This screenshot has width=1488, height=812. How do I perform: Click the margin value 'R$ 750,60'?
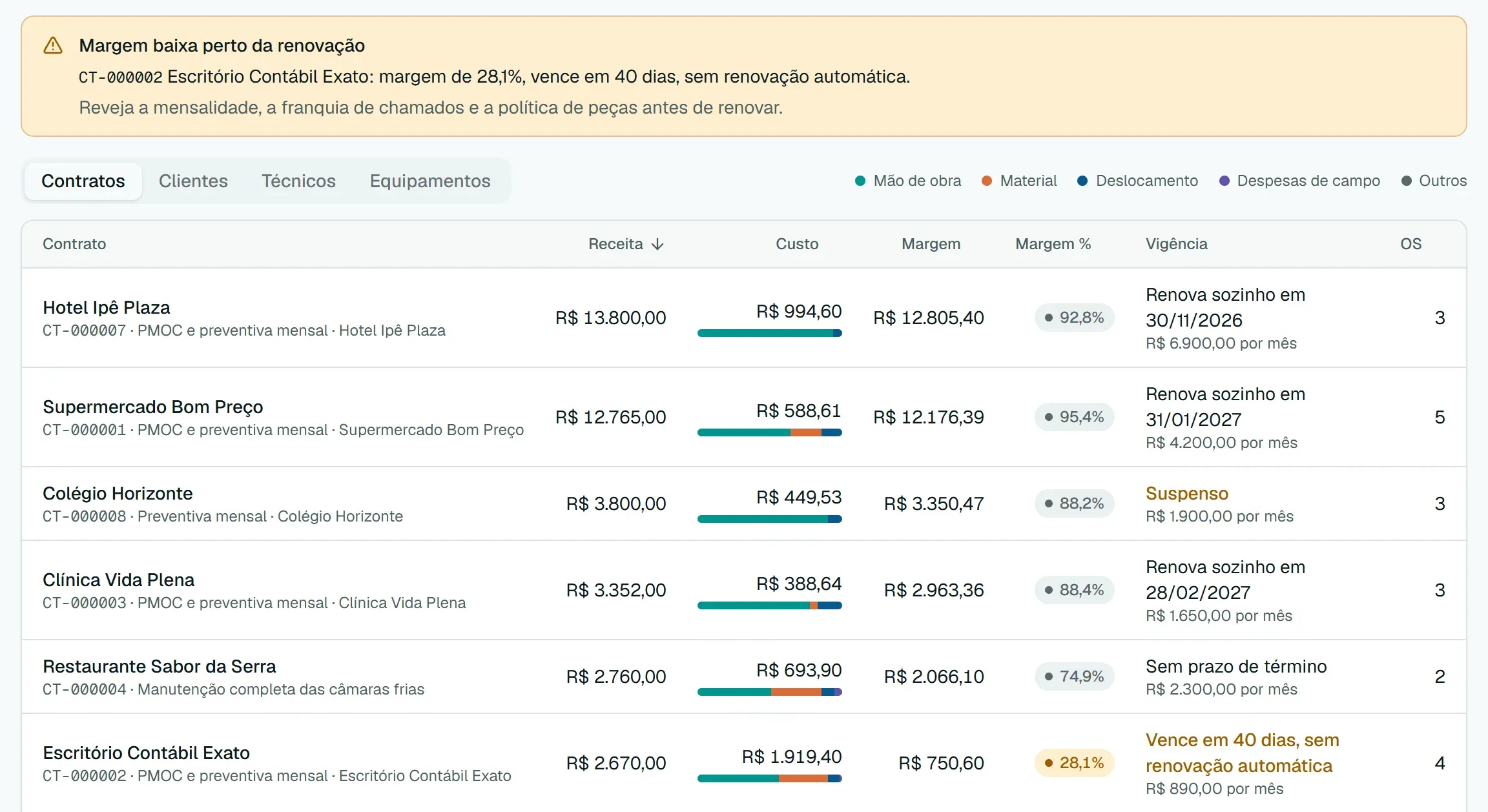click(x=941, y=763)
